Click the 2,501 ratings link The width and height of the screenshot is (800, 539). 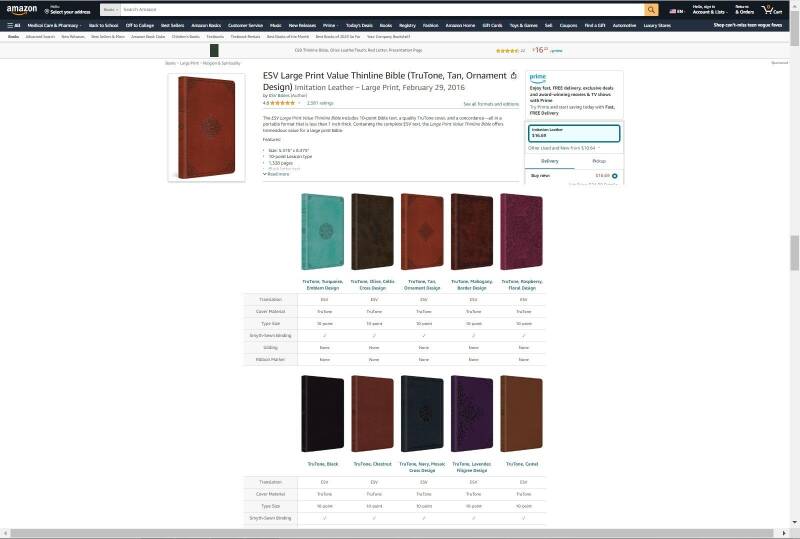point(320,103)
